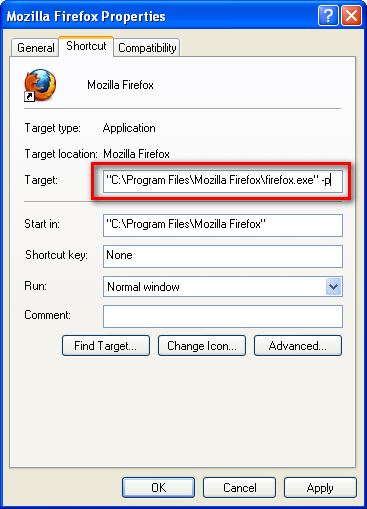This screenshot has width=367, height=509.
Task: Click the empty Comment field
Action: pos(223,316)
